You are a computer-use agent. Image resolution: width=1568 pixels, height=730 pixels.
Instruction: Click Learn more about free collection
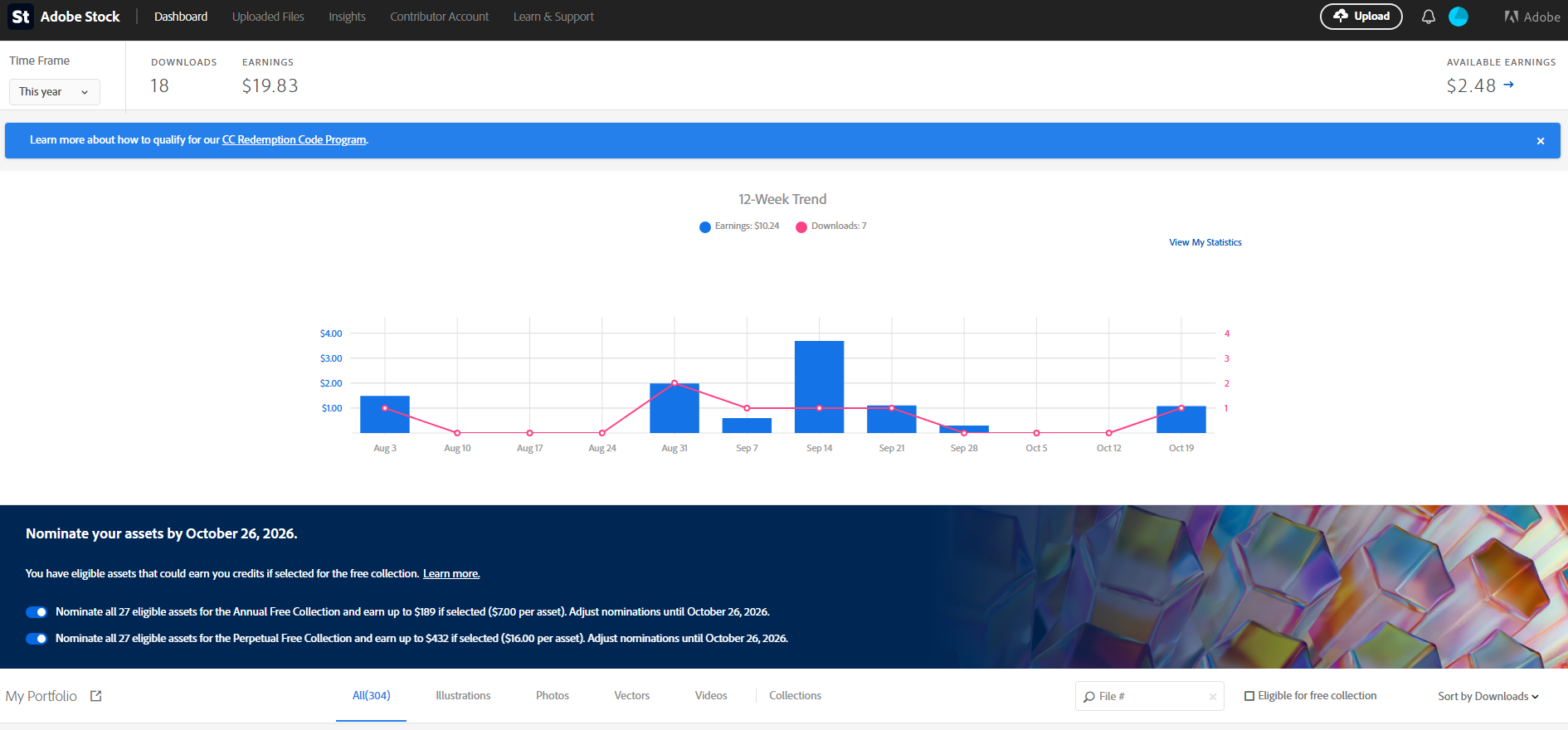[x=451, y=574]
